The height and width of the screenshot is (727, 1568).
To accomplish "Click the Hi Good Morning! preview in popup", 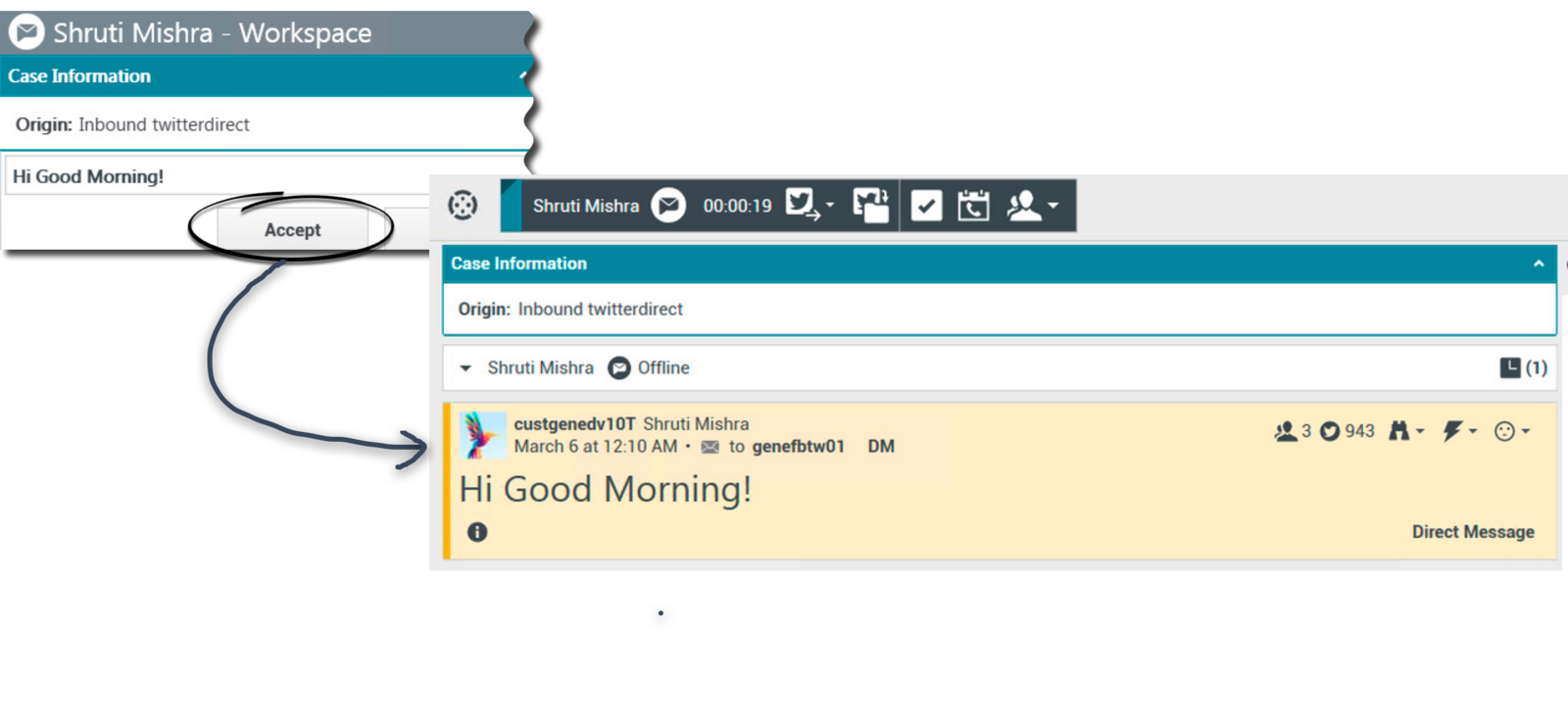I will pyautogui.click(x=88, y=176).
